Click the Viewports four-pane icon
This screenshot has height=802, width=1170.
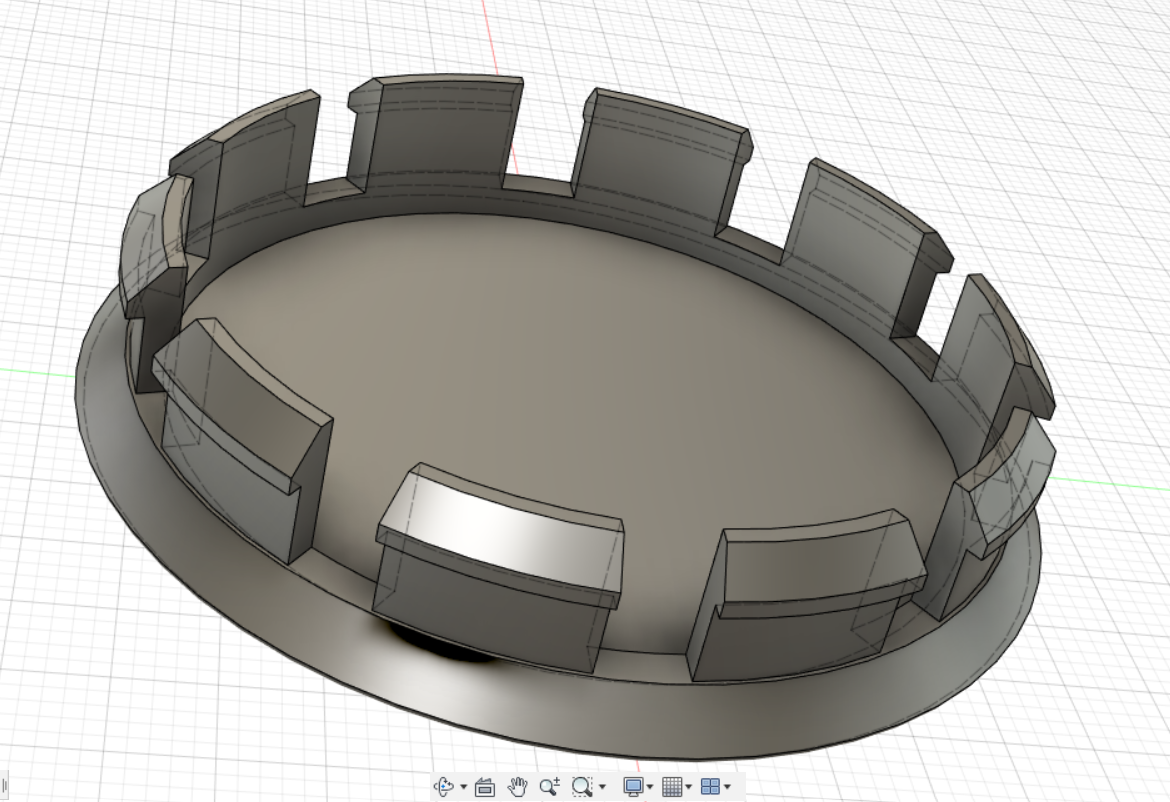point(710,787)
